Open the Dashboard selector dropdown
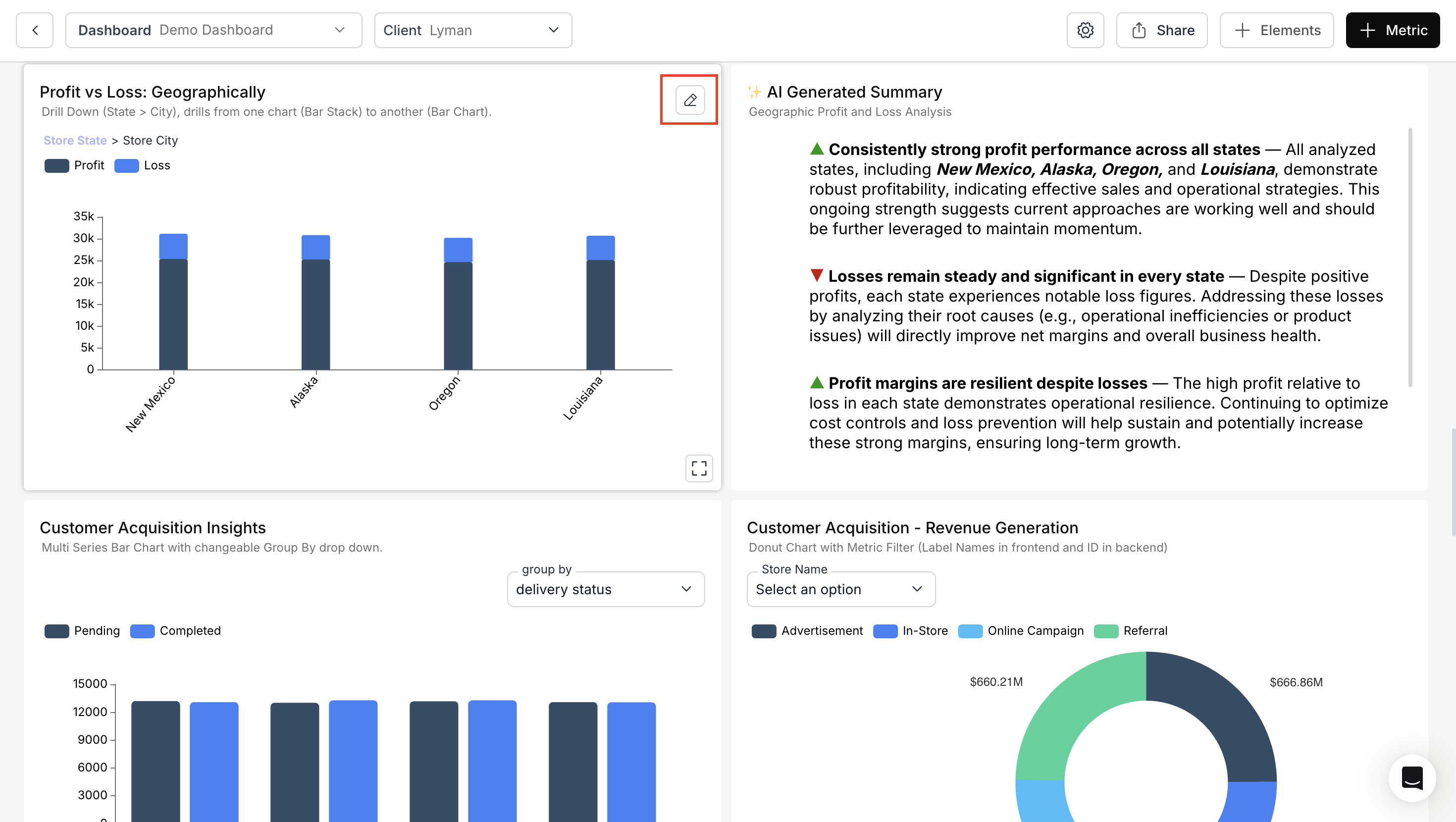 (213, 30)
